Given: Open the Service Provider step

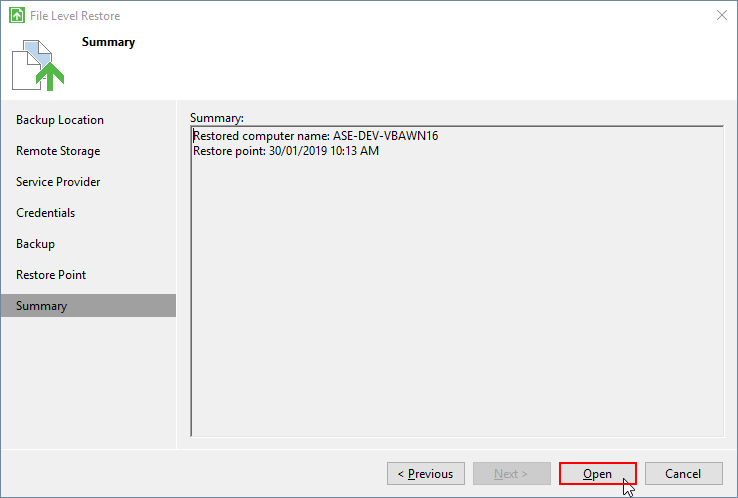Looking at the screenshot, I should pyautogui.click(x=58, y=182).
